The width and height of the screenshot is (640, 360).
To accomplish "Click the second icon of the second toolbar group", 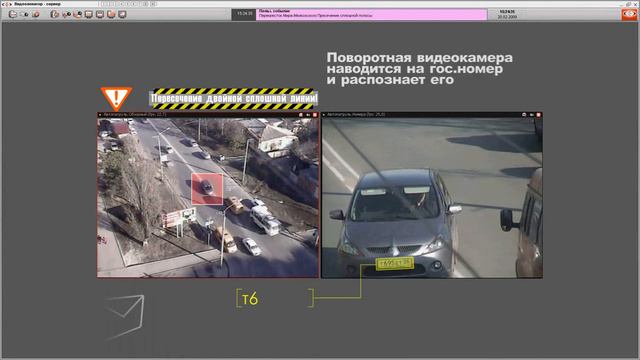I will [66, 14].
